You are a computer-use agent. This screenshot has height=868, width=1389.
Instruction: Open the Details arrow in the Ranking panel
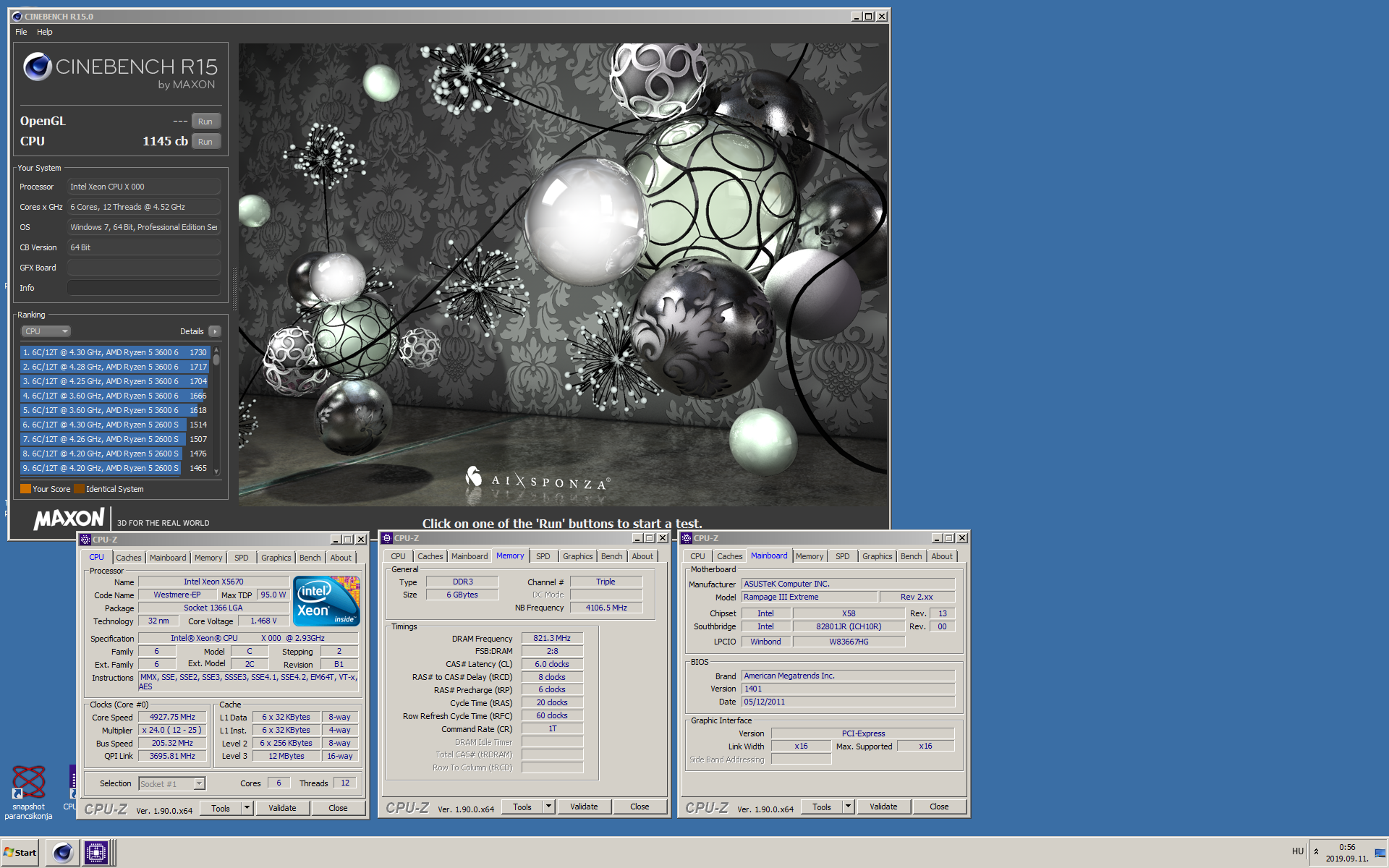pyautogui.click(x=215, y=331)
